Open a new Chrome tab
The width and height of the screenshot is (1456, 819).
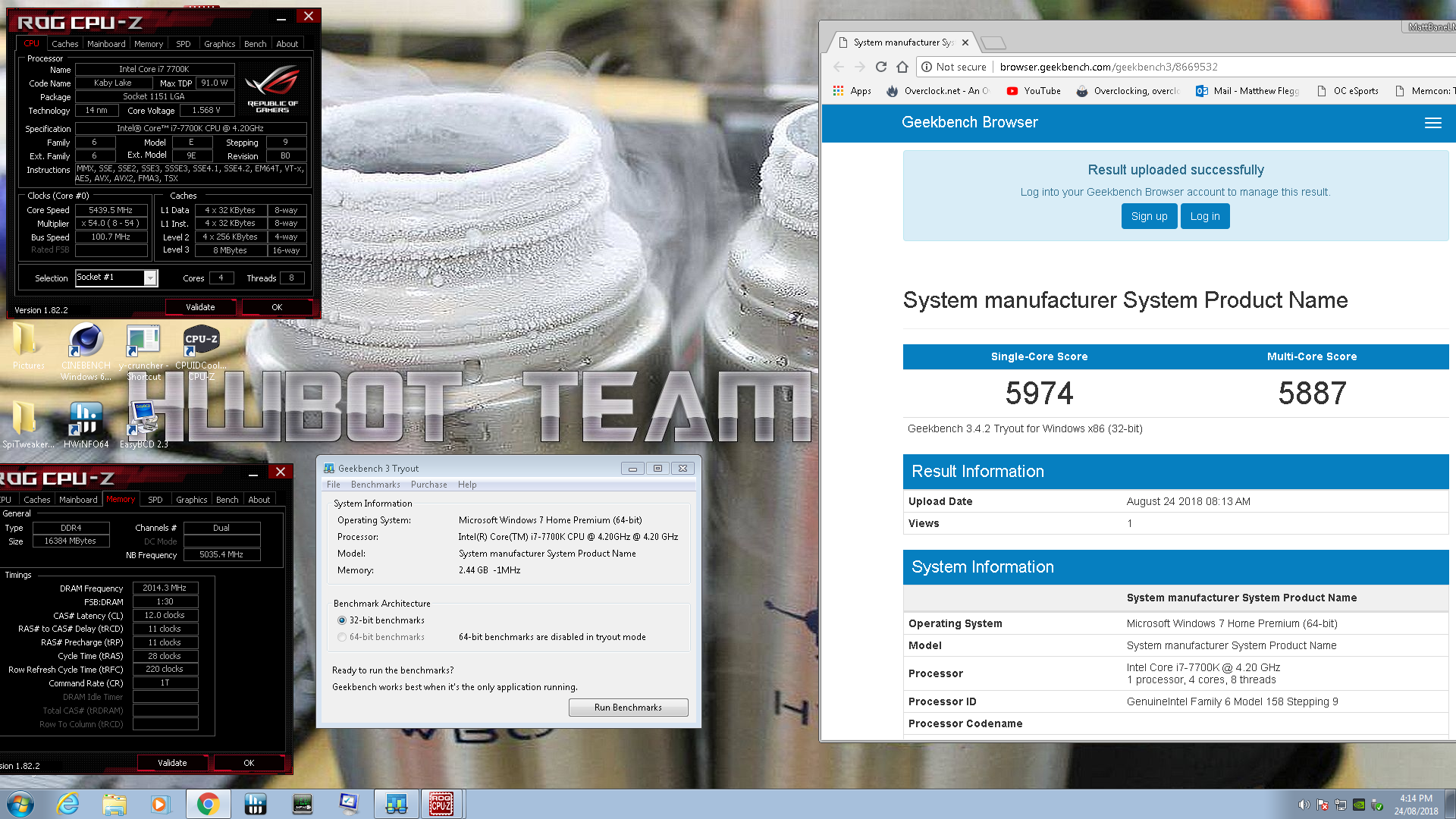tap(993, 42)
